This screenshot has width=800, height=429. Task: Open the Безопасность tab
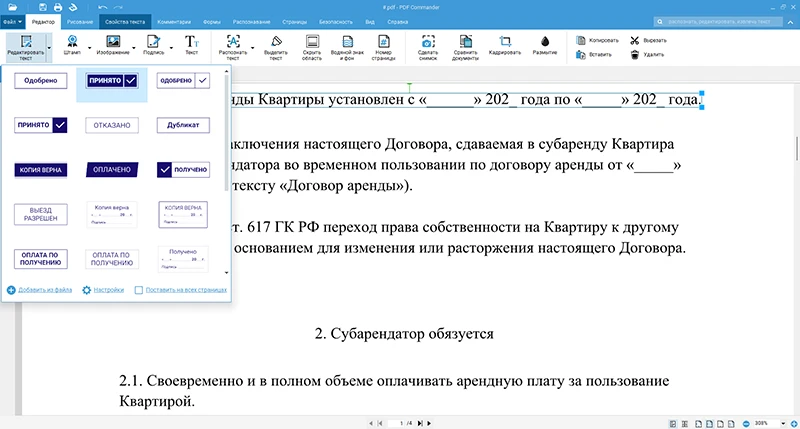tap(336, 22)
